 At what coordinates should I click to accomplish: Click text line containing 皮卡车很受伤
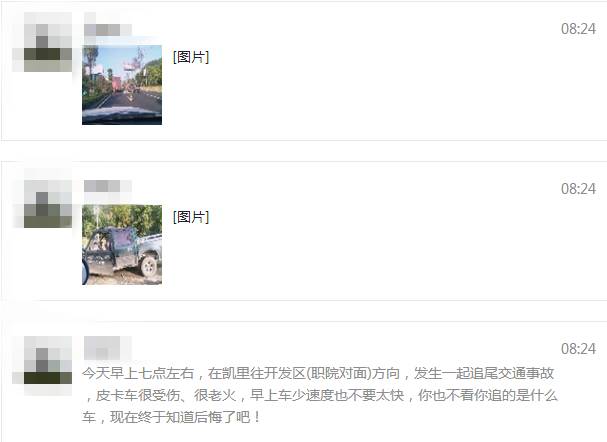click(x=322, y=396)
